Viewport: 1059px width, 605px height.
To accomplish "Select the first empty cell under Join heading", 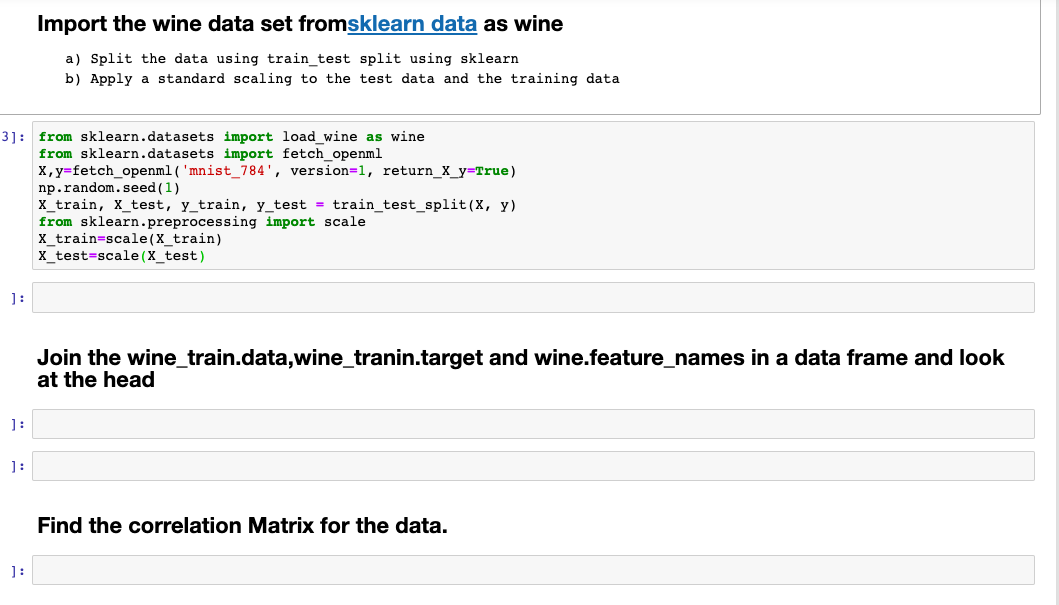I will (533, 424).
